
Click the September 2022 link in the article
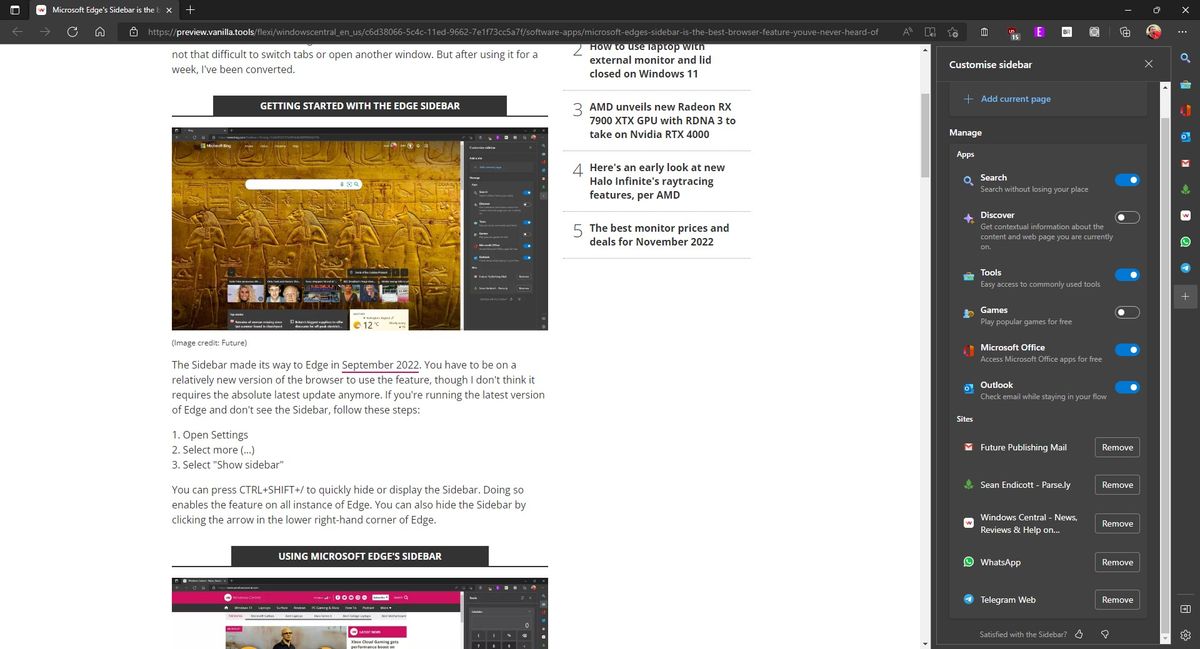pyautogui.click(x=380, y=365)
